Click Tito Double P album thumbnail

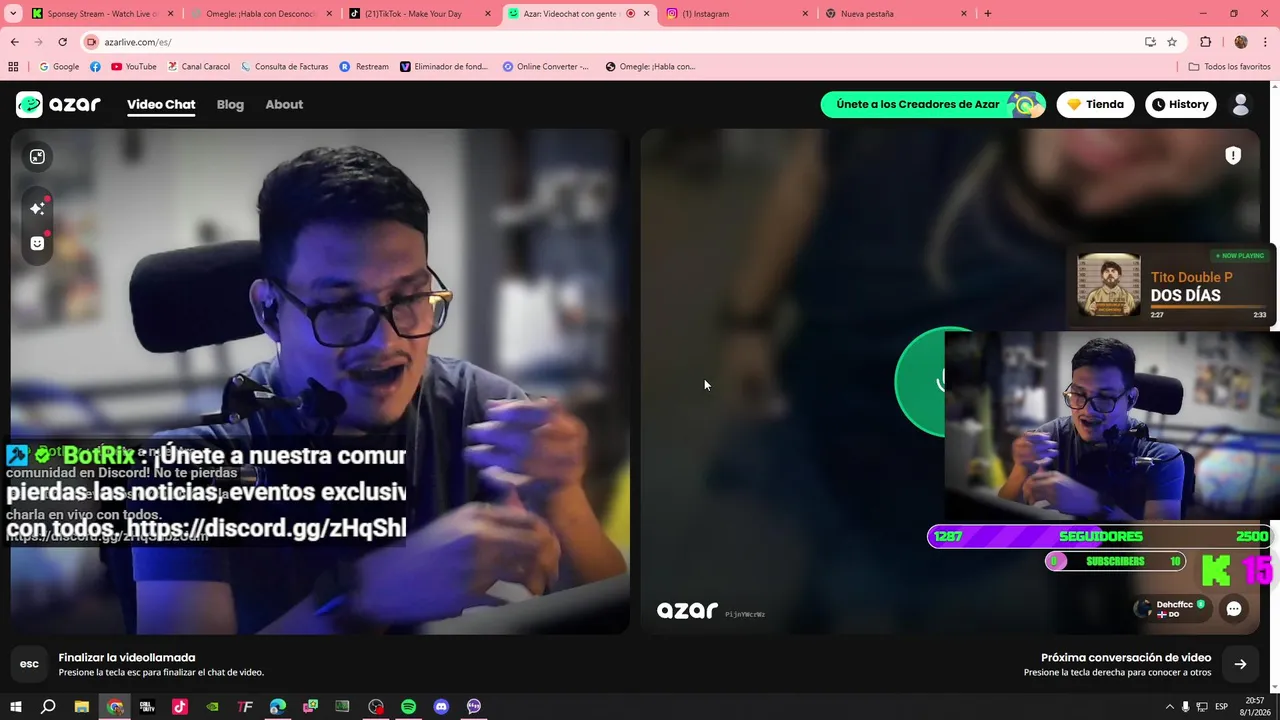1108,285
